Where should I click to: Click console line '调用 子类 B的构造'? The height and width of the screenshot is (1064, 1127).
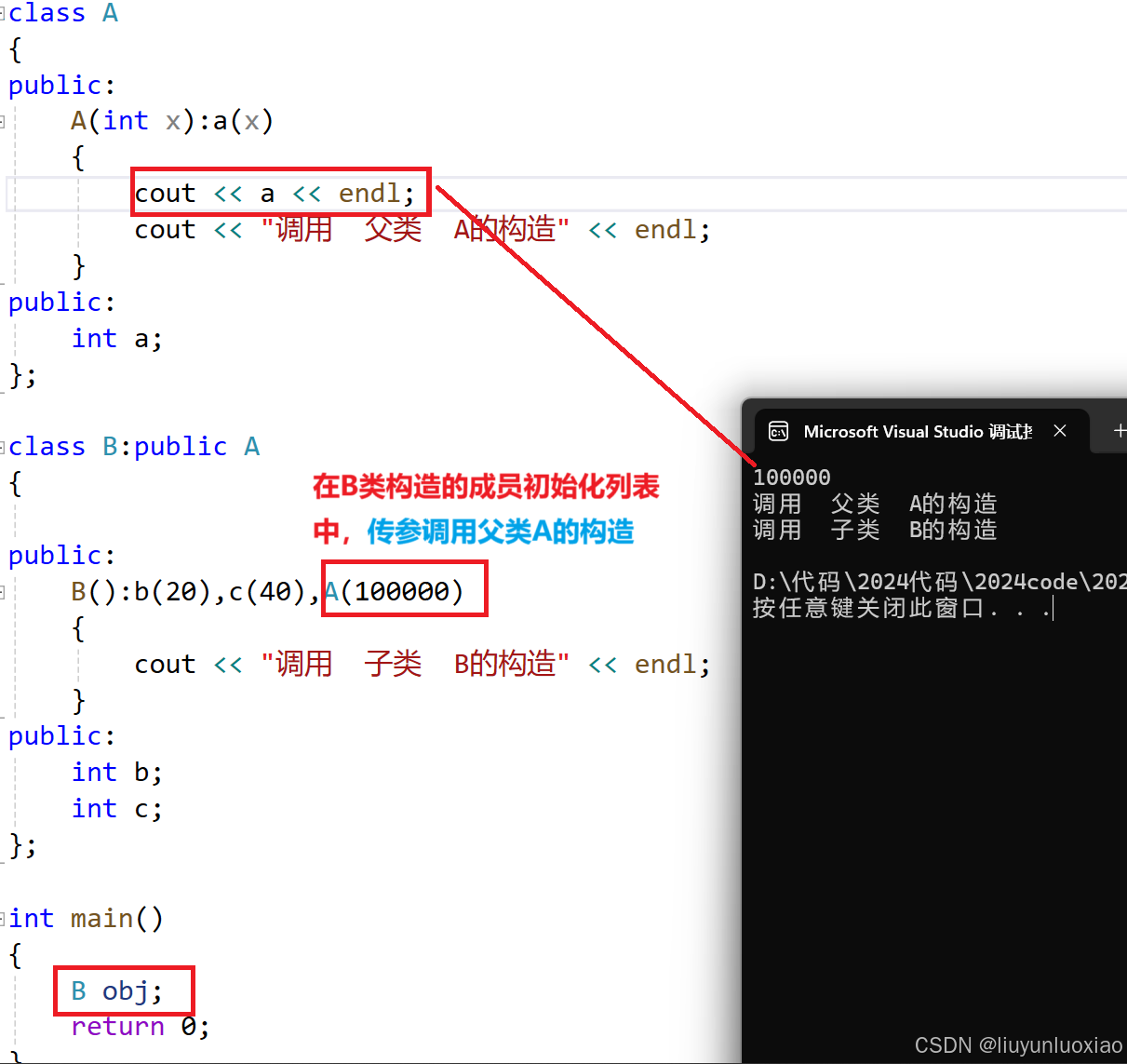[x=875, y=530]
